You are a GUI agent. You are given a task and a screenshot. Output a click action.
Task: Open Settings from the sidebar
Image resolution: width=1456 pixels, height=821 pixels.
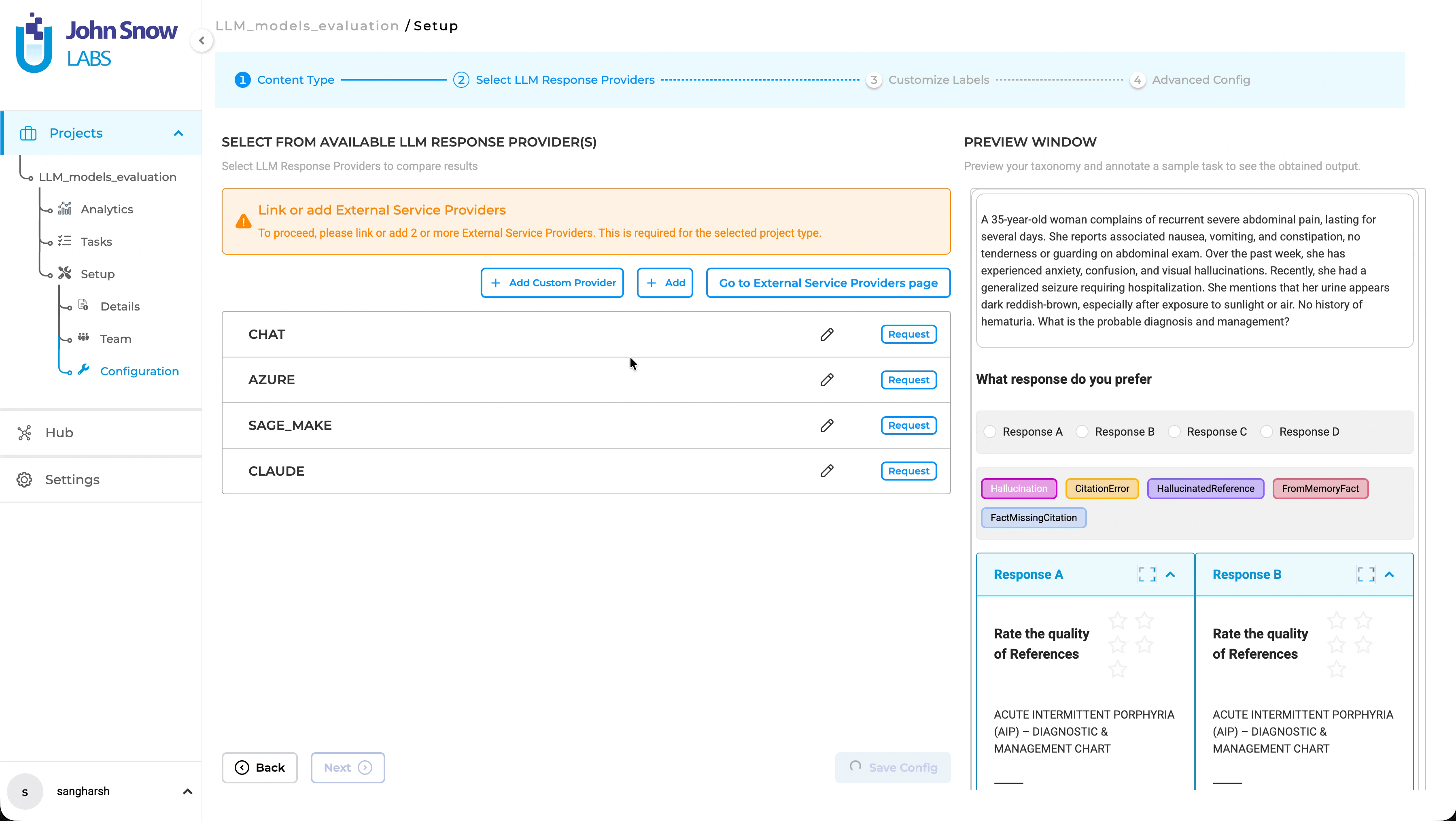72,479
